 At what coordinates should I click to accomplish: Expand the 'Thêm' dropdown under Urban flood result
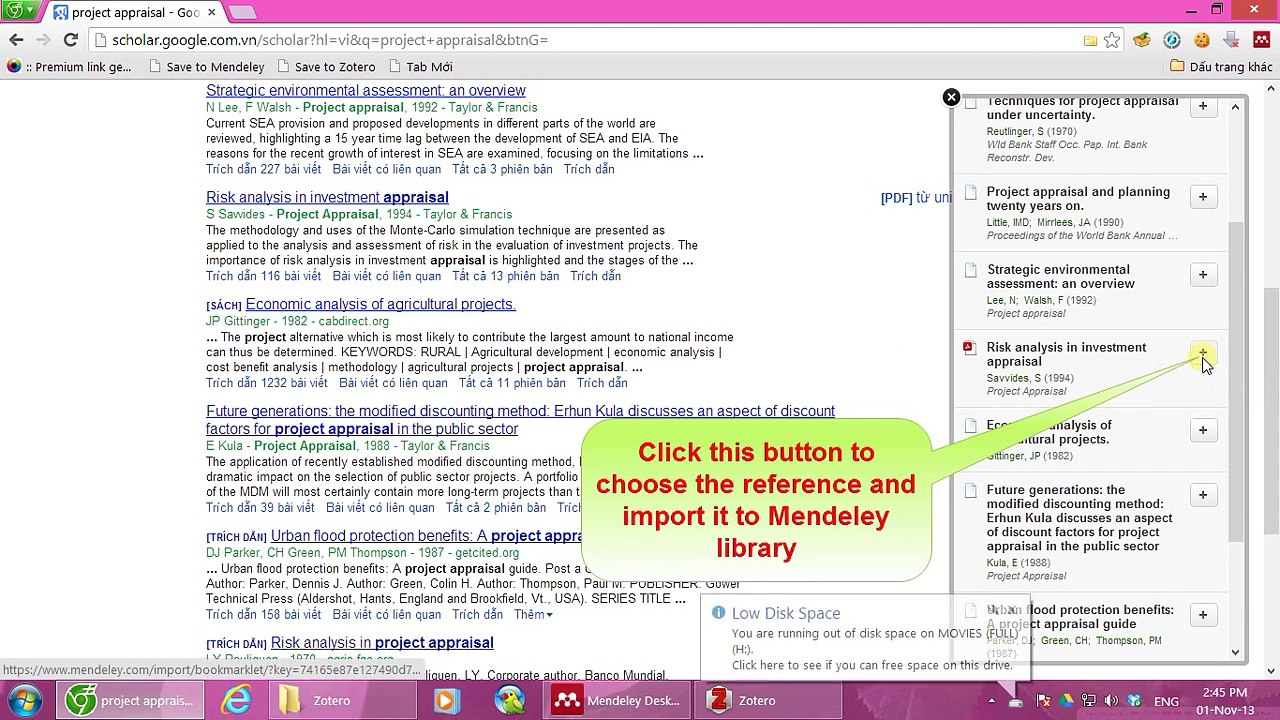tap(533, 614)
